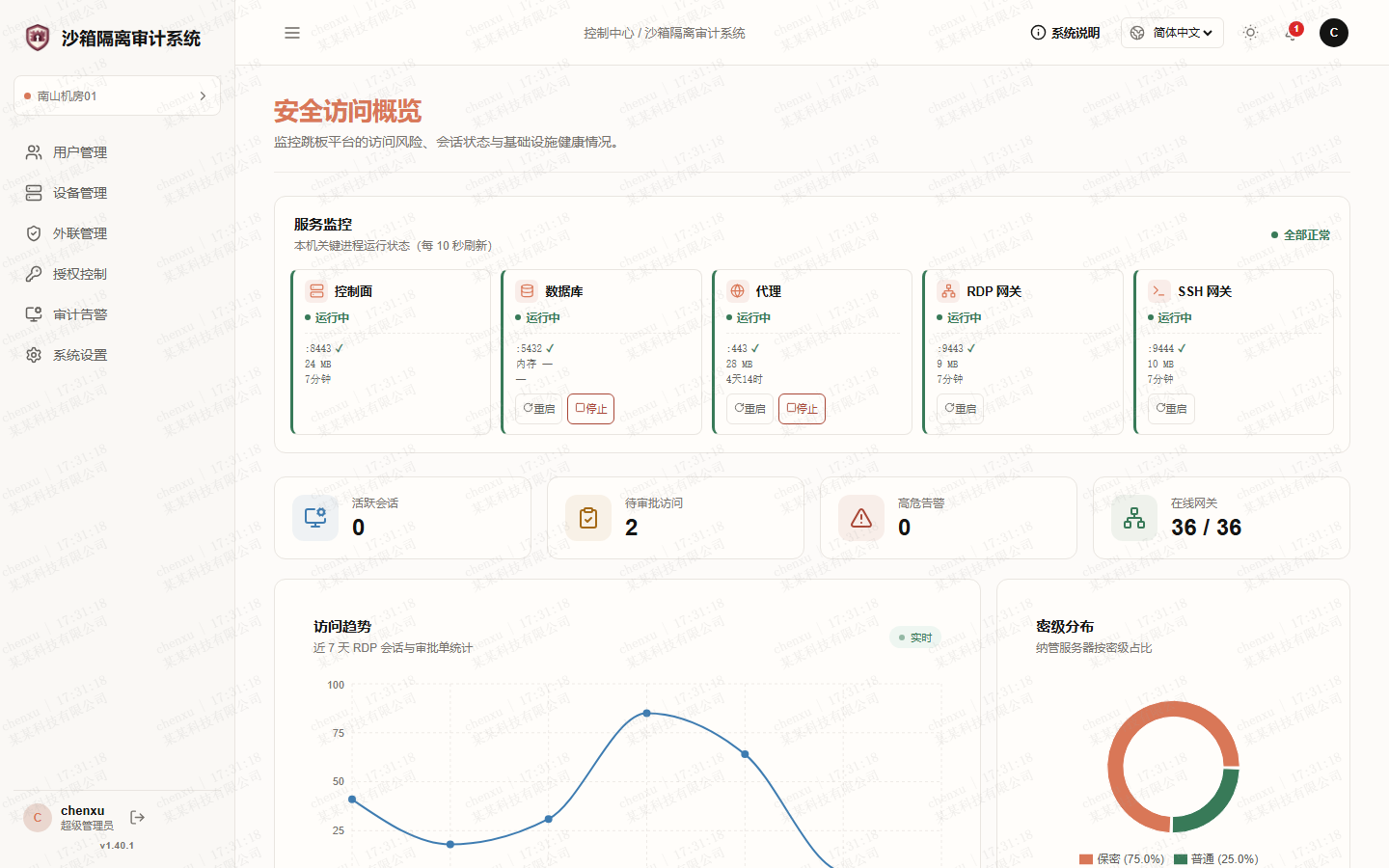This screenshot has width=1389, height=868.
Task: Click the 普通 (25.0%) legend swatch
Action: (1181, 859)
